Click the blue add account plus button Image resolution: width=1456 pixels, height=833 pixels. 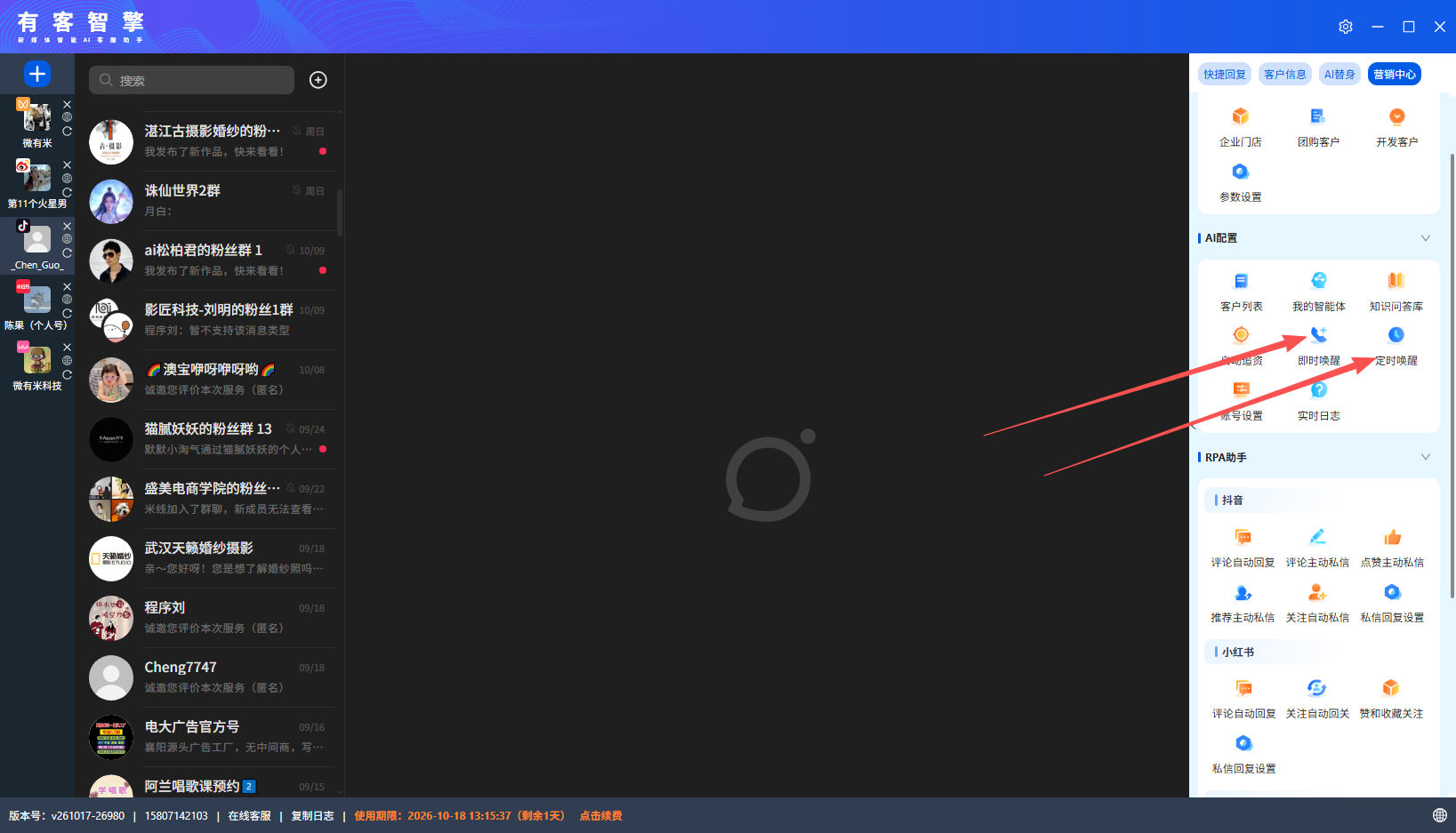tap(37, 74)
